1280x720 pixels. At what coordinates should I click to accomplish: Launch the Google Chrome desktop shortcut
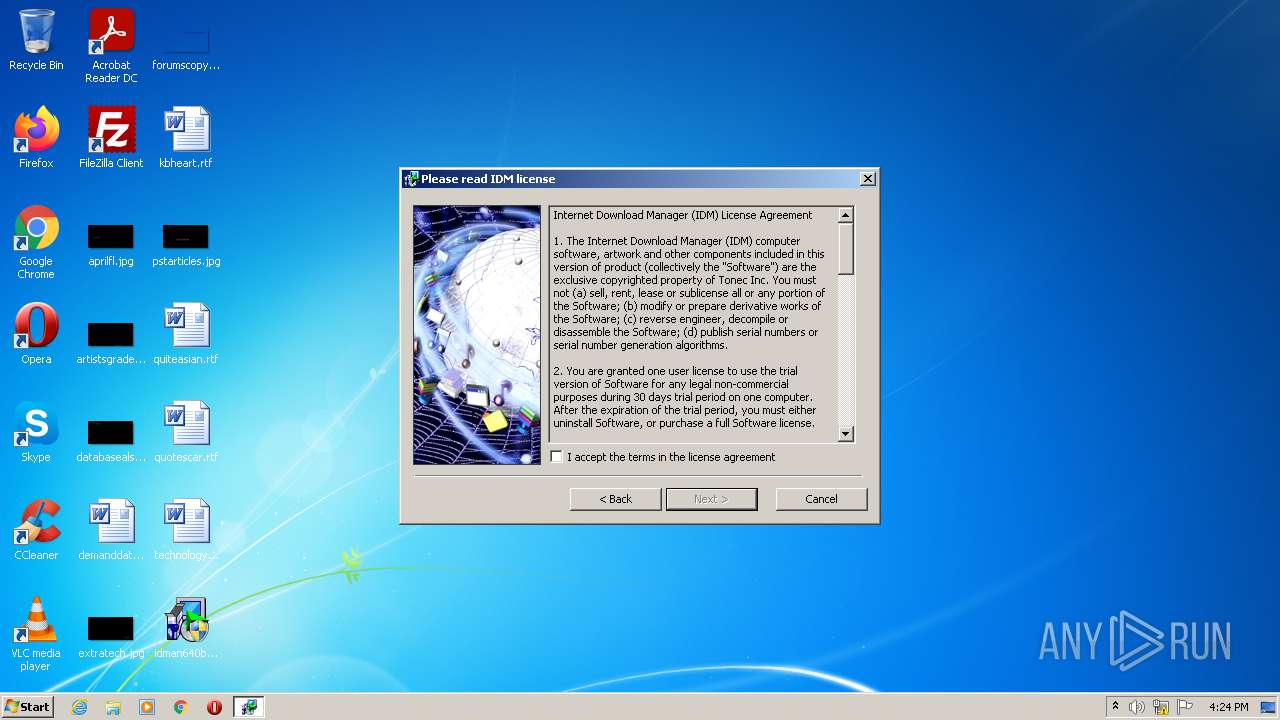coord(36,242)
